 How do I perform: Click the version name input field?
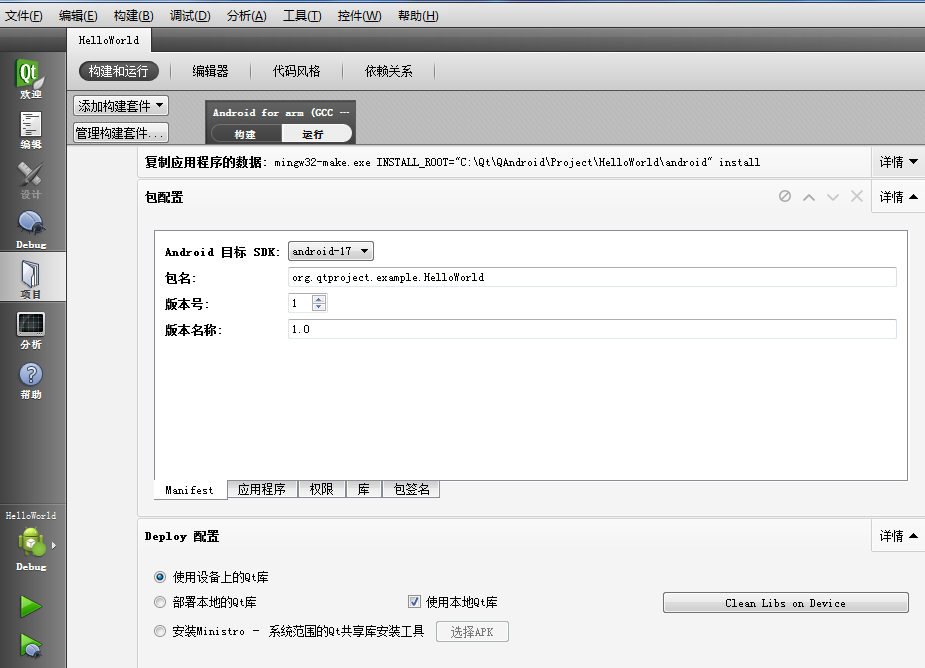coord(592,329)
